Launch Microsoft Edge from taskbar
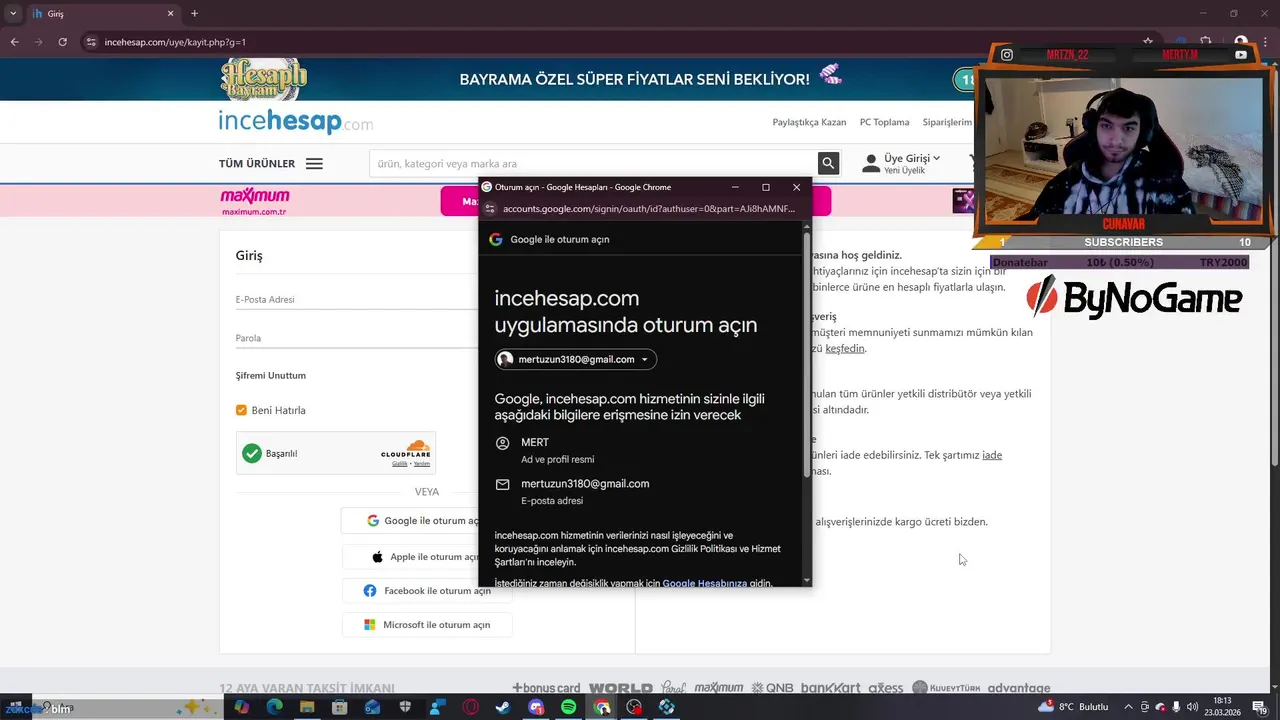This screenshot has height=720, width=1280. coord(274,707)
